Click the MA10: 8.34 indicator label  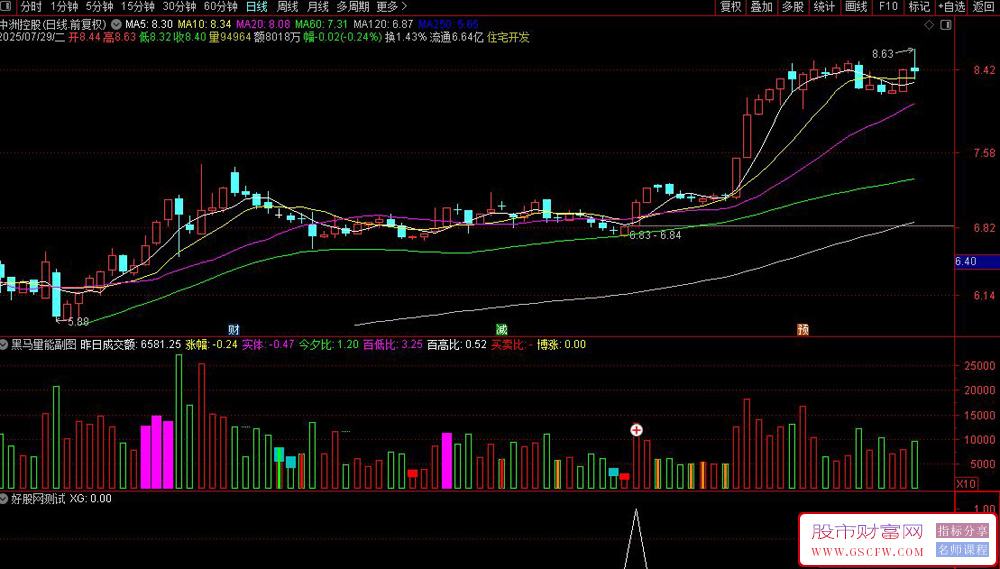(x=205, y=24)
